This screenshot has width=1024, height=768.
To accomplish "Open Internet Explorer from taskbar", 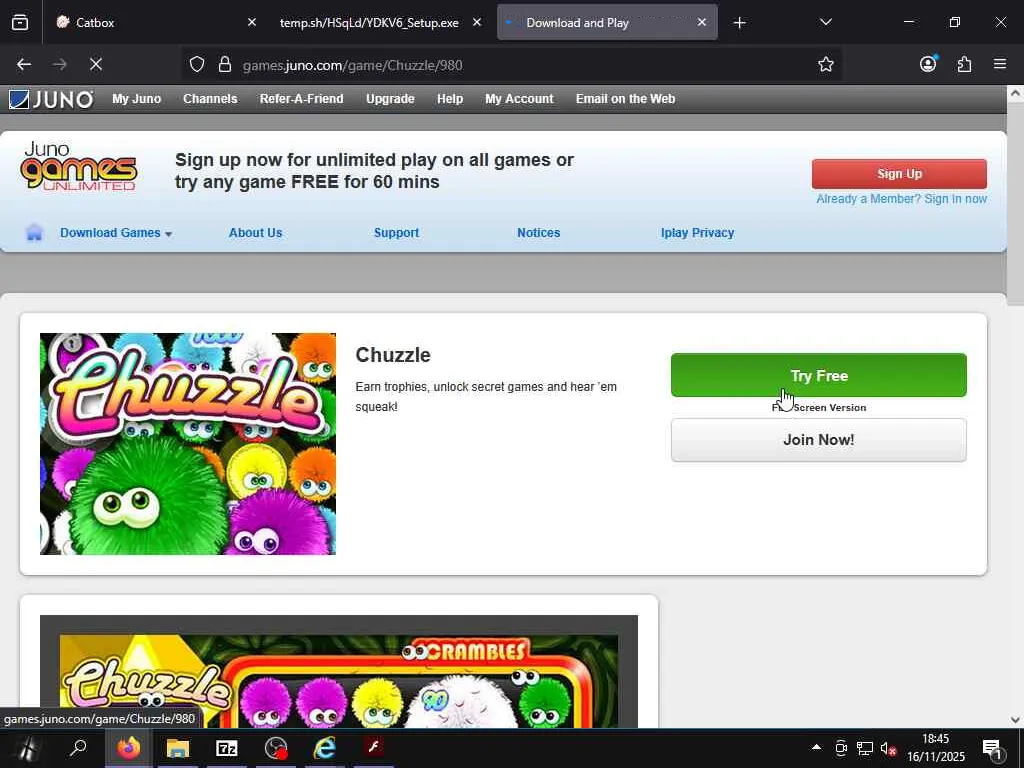I will pos(325,748).
